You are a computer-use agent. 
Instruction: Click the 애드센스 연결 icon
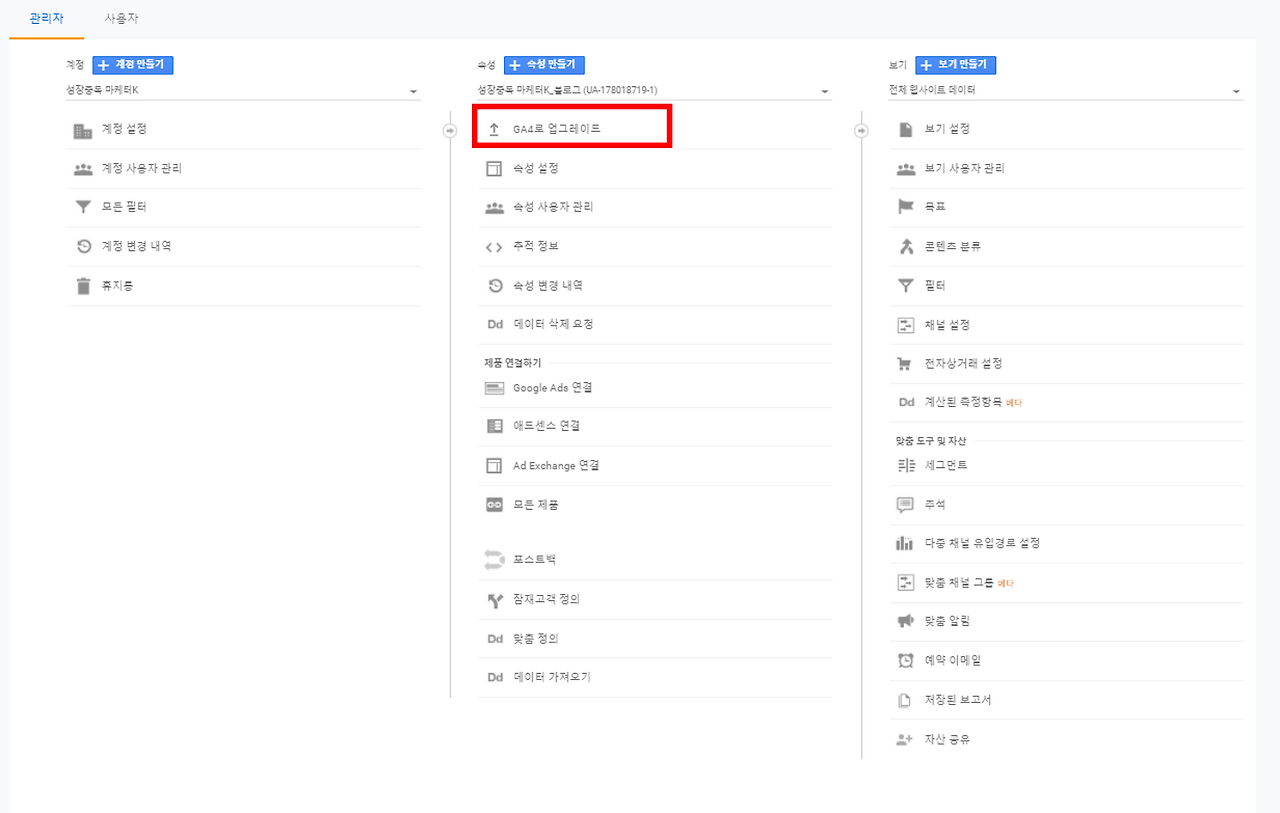click(494, 426)
